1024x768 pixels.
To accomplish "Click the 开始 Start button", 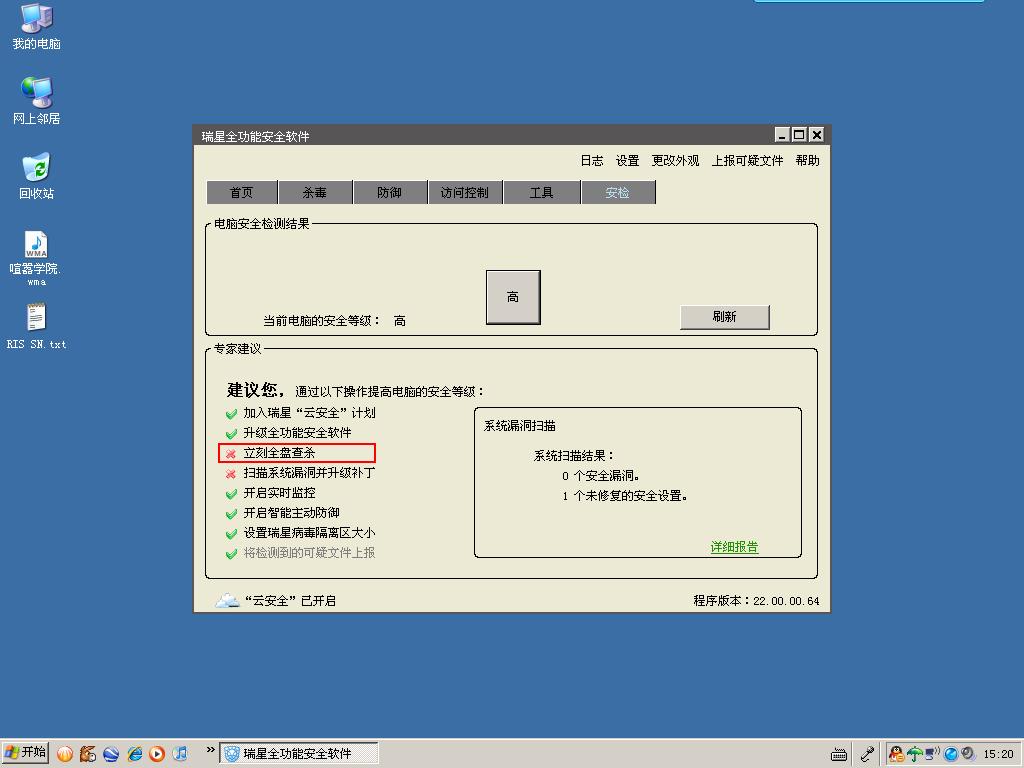I will pyautogui.click(x=25, y=754).
